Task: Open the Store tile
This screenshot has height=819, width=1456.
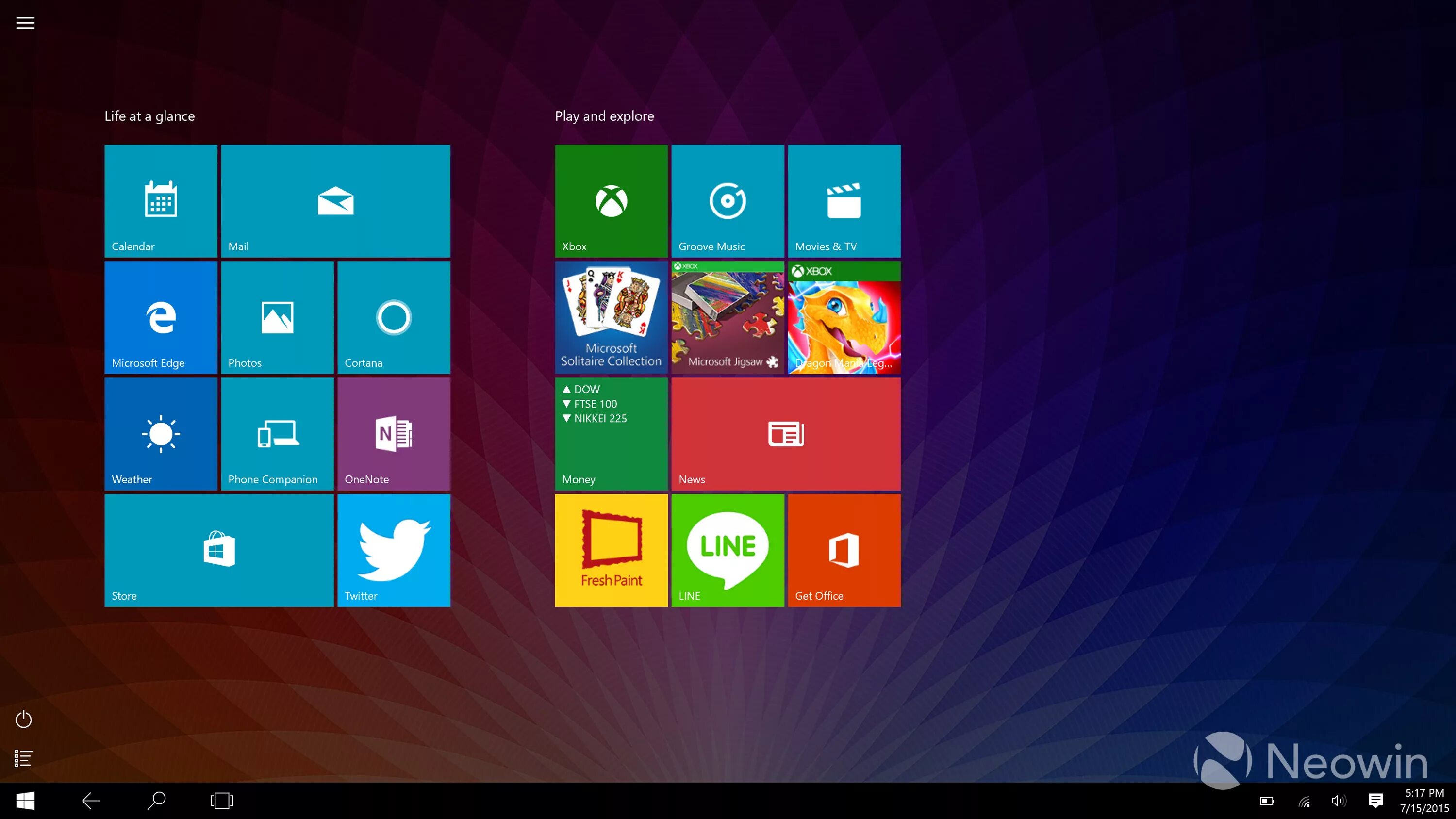Action: pyautogui.click(x=219, y=550)
